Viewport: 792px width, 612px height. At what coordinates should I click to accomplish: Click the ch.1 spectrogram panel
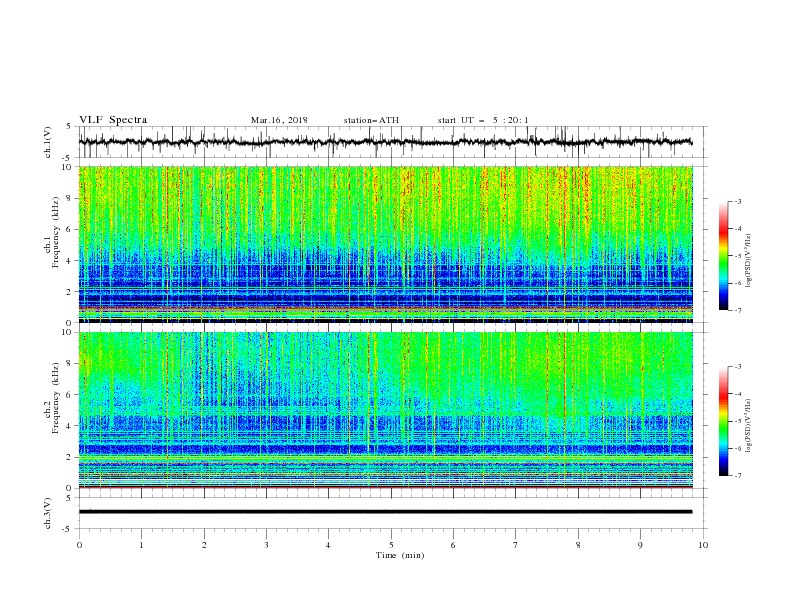(385, 244)
